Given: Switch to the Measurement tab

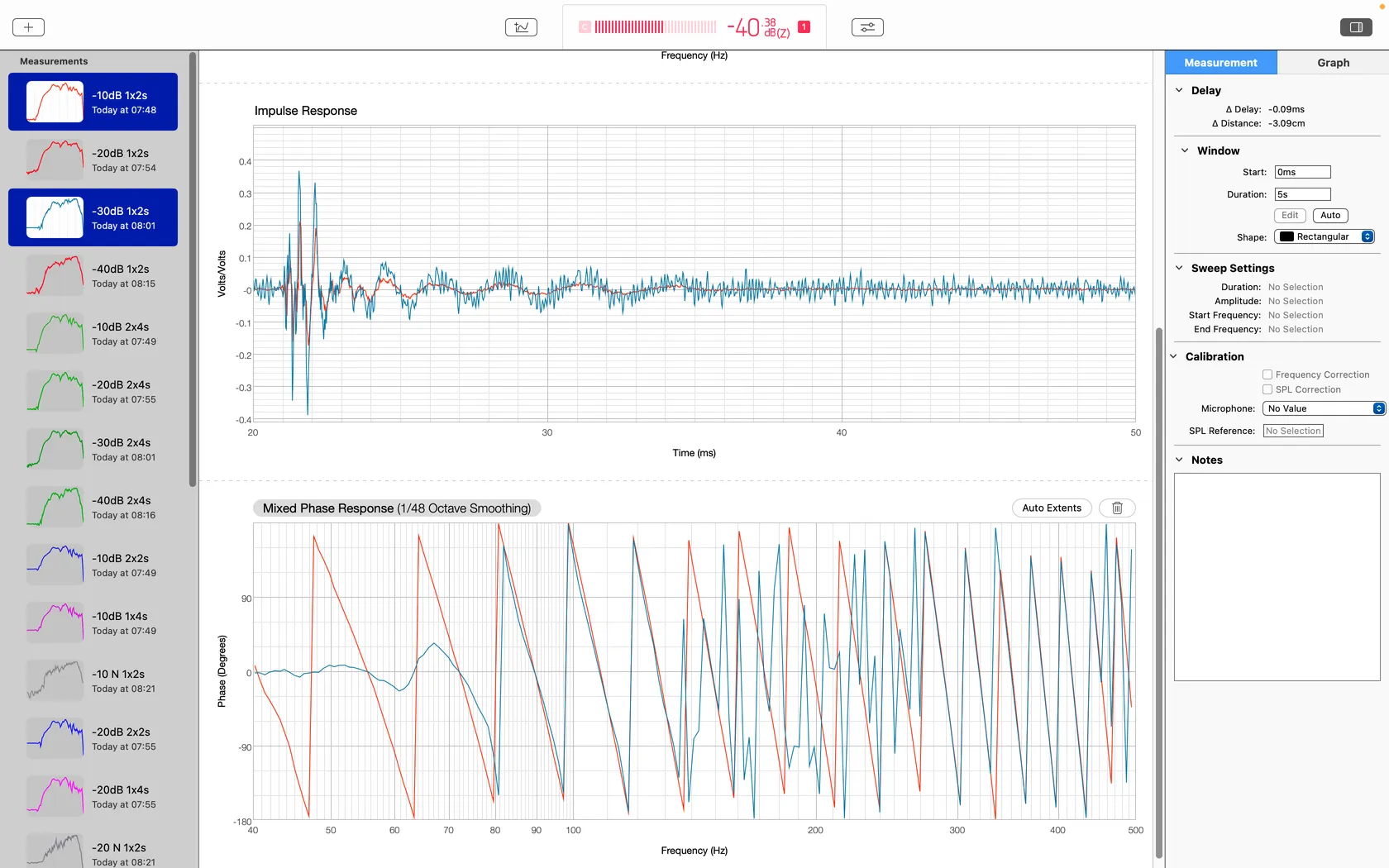Looking at the screenshot, I should click(1220, 63).
